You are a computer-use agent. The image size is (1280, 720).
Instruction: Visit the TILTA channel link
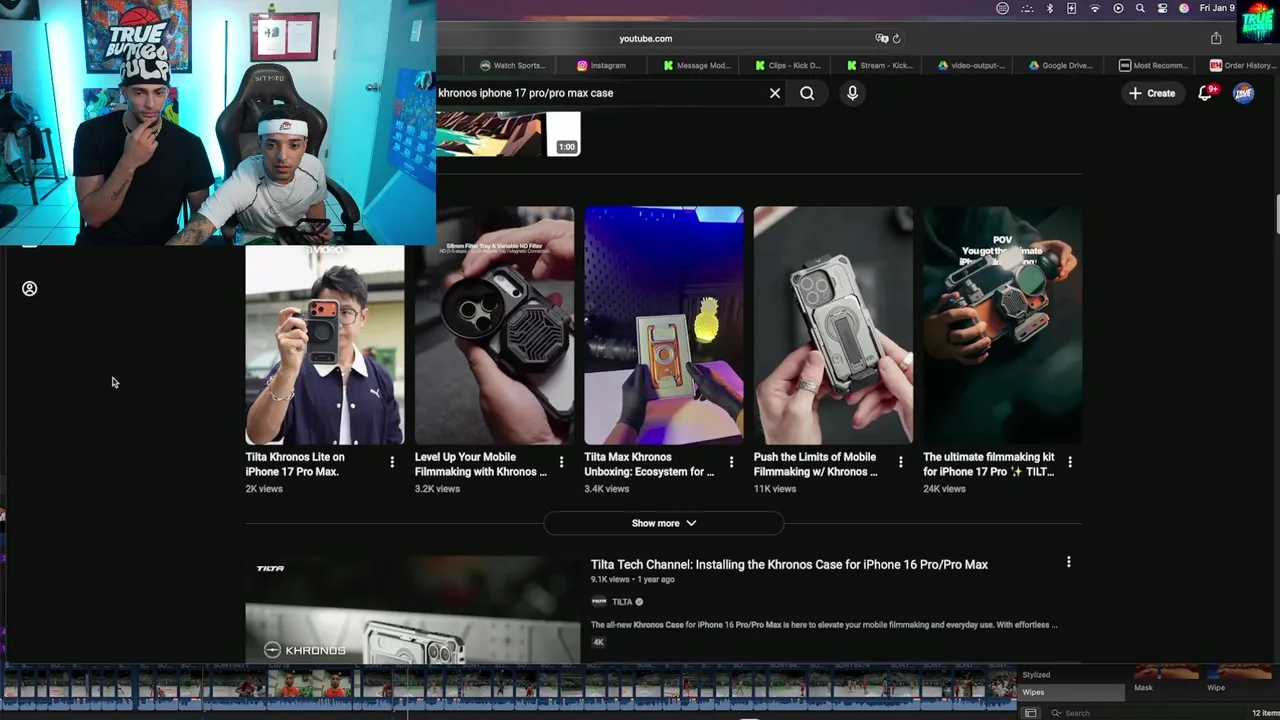coord(622,602)
